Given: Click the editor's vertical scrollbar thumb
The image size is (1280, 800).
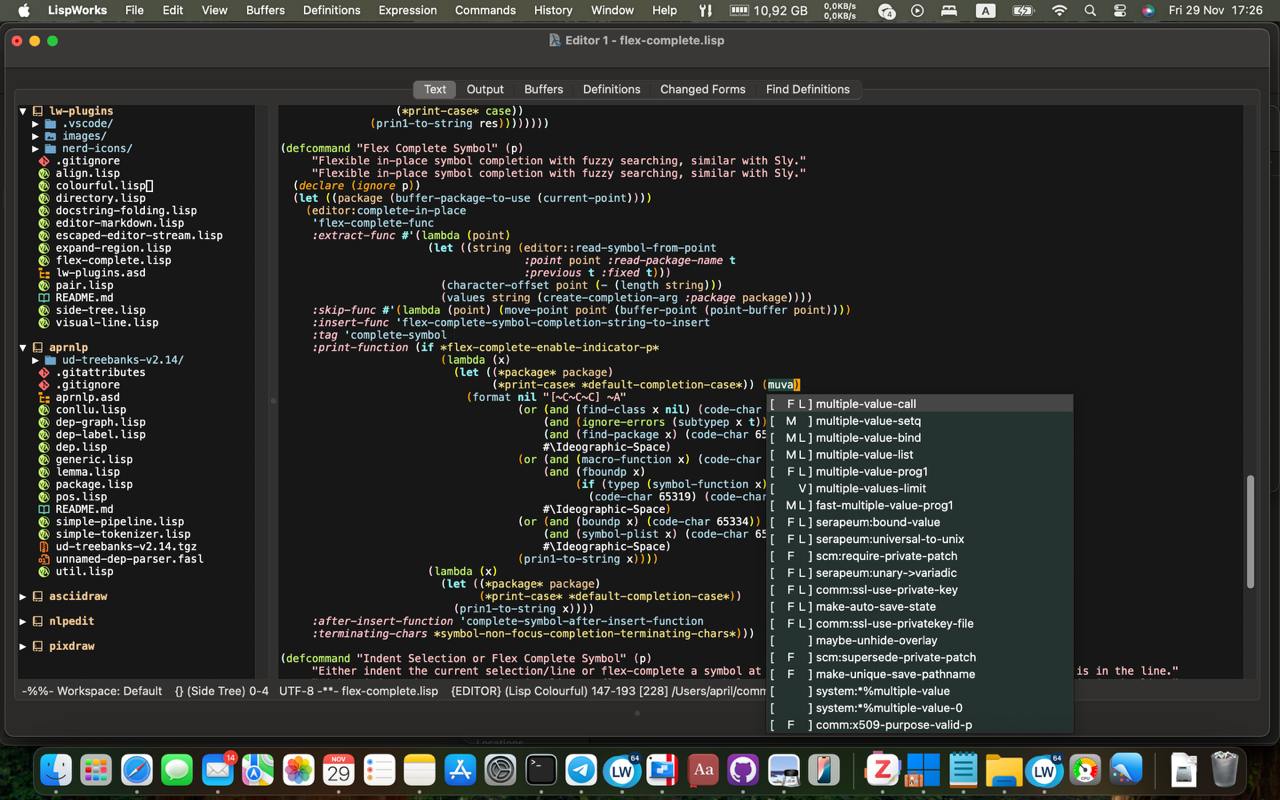Looking at the screenshot, I should coord(1249,530).
